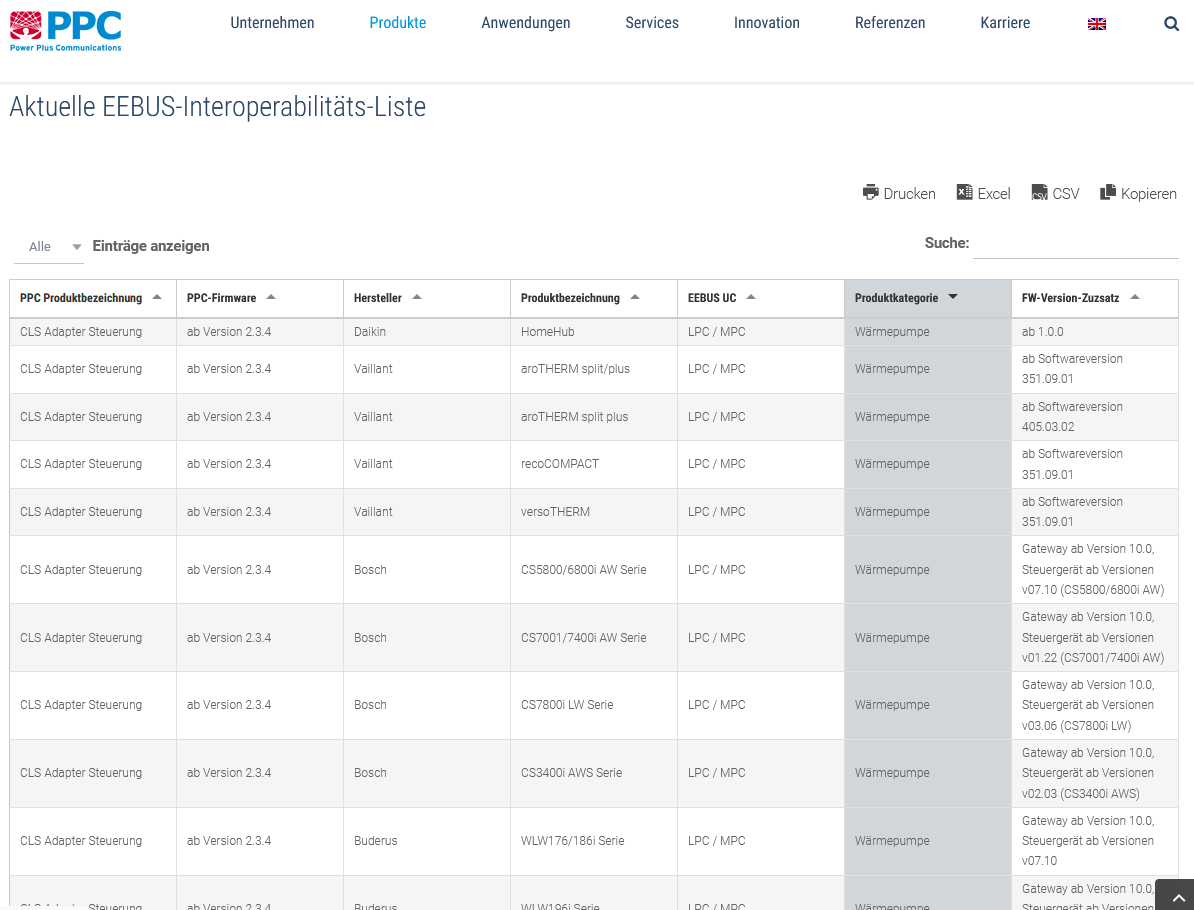Open the Unternehmen menu
Screen dimensions: 1194x910
tap(272, 22)
